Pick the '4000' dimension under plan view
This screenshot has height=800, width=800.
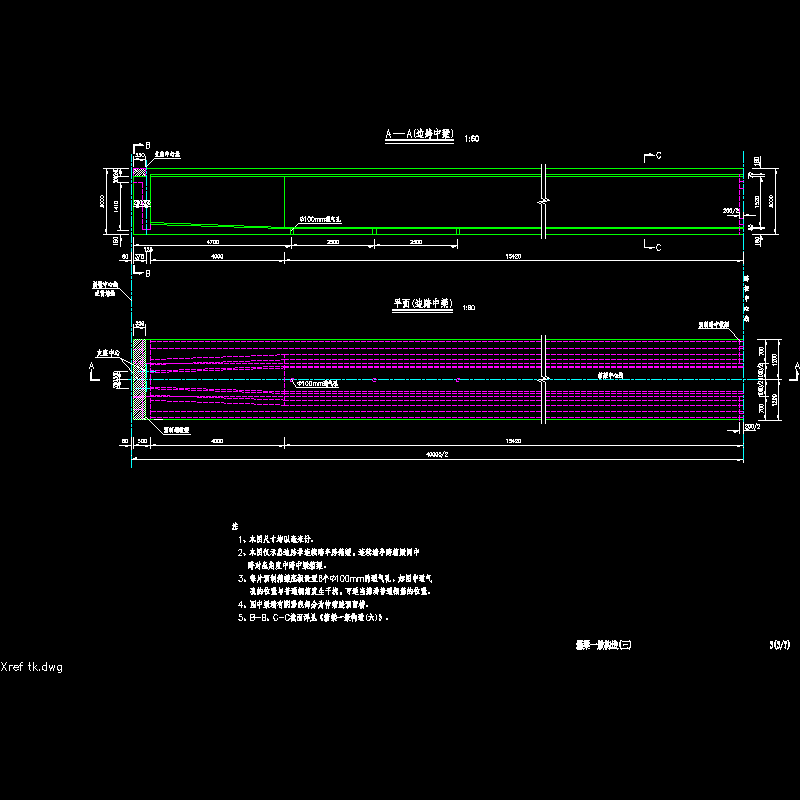[217, 441]
